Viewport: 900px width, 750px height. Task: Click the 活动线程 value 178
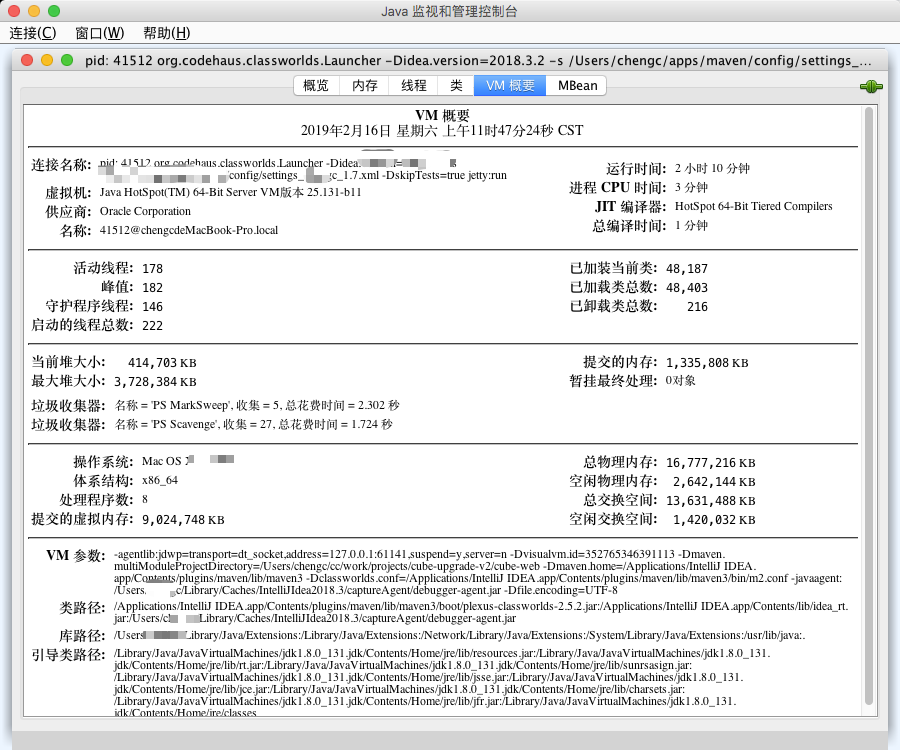click(153, 269)
